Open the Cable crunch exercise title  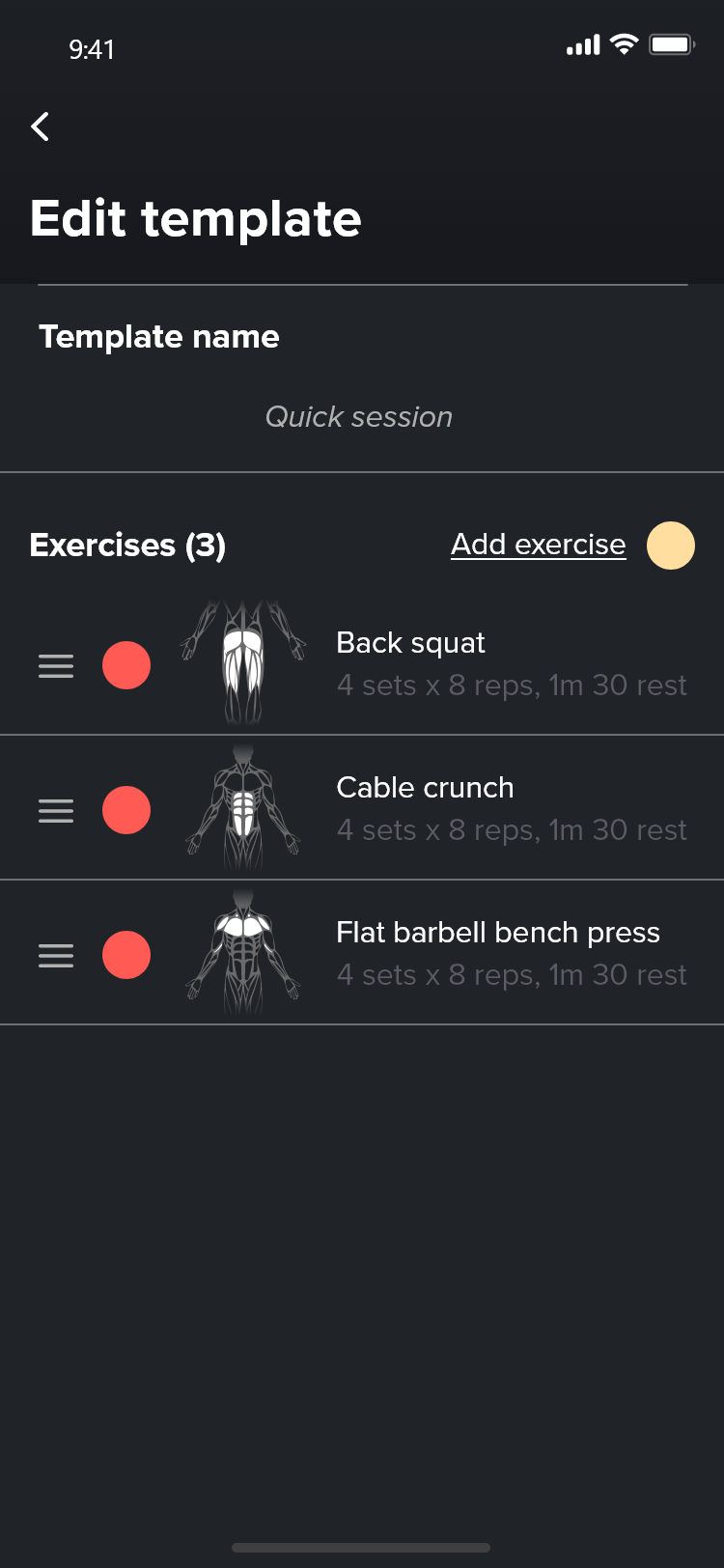click(x=425, y=788)
